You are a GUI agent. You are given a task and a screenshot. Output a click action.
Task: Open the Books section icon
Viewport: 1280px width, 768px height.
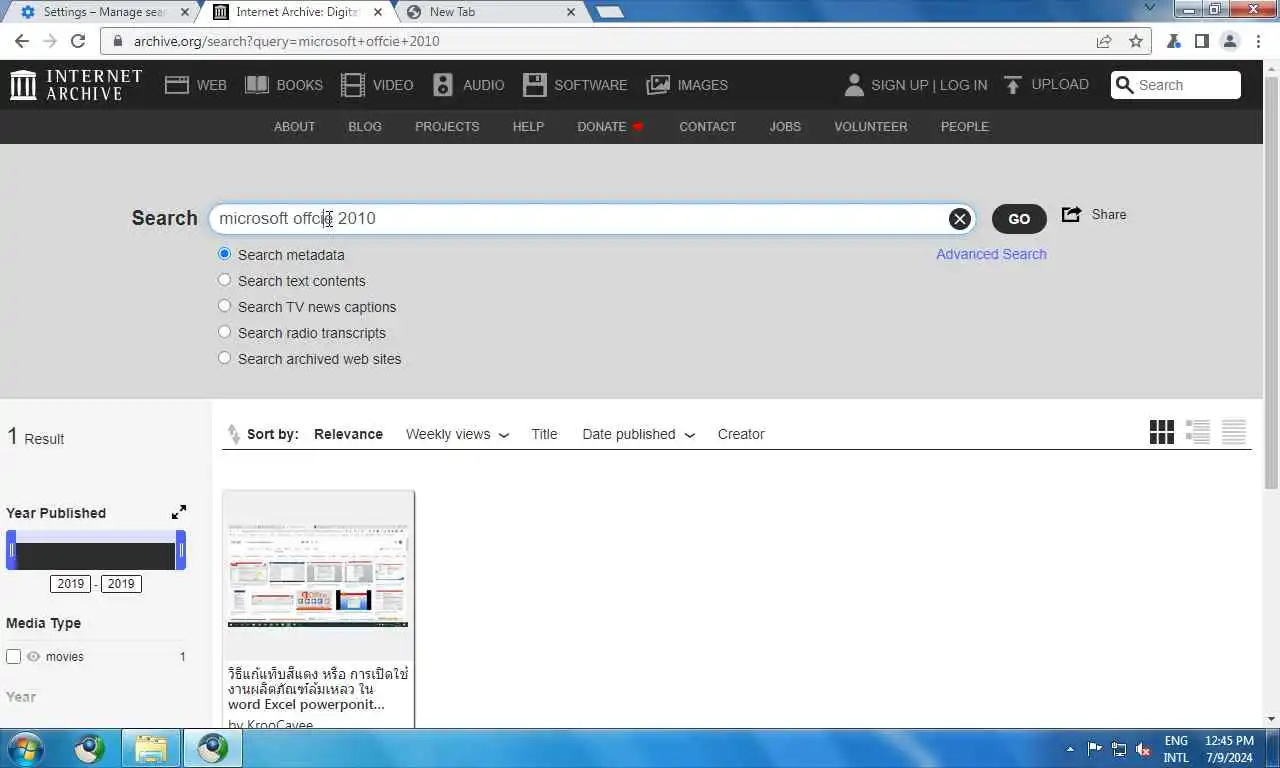click(257, 85)
